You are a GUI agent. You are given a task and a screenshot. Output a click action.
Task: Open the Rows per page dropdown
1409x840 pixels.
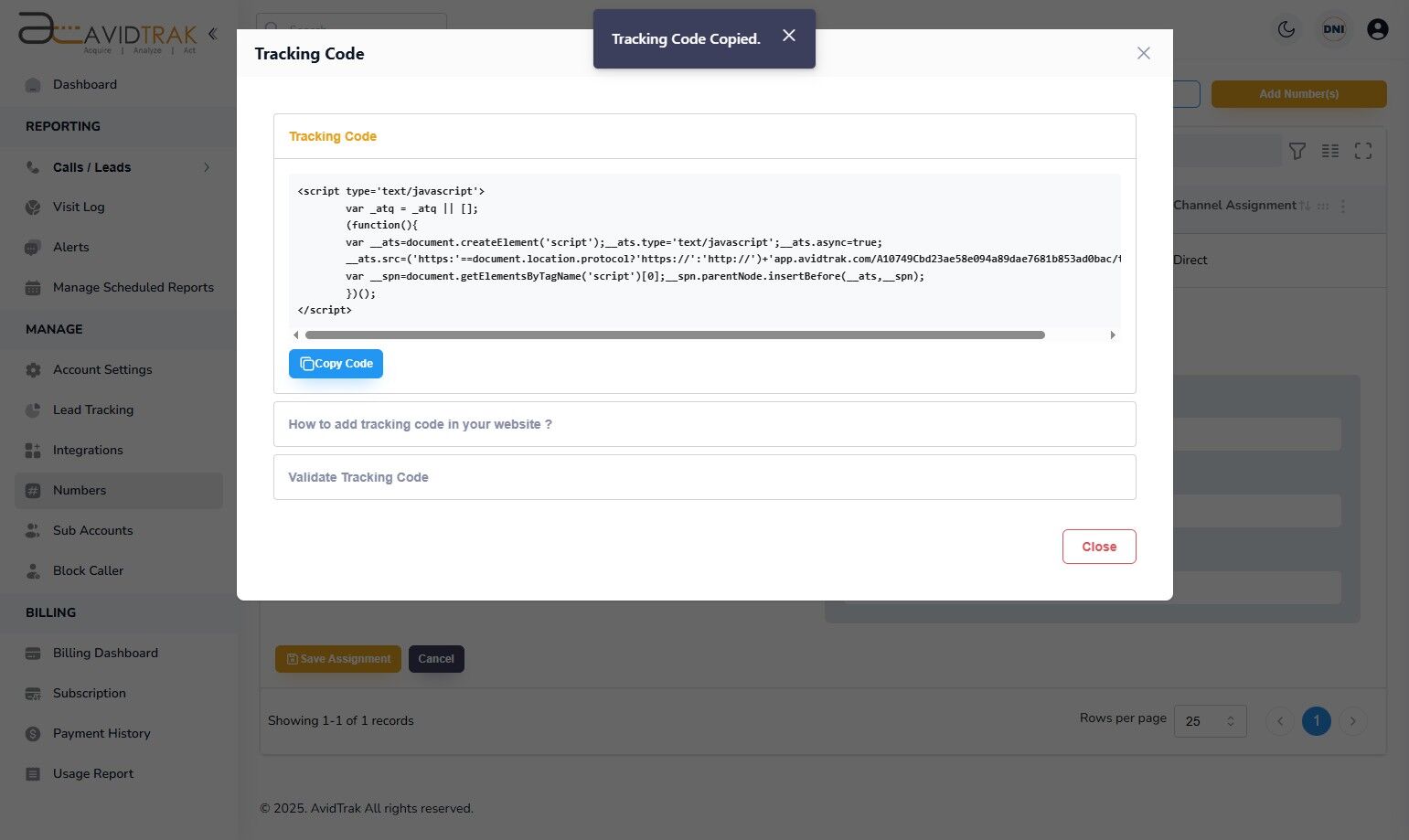(1210, 721)
